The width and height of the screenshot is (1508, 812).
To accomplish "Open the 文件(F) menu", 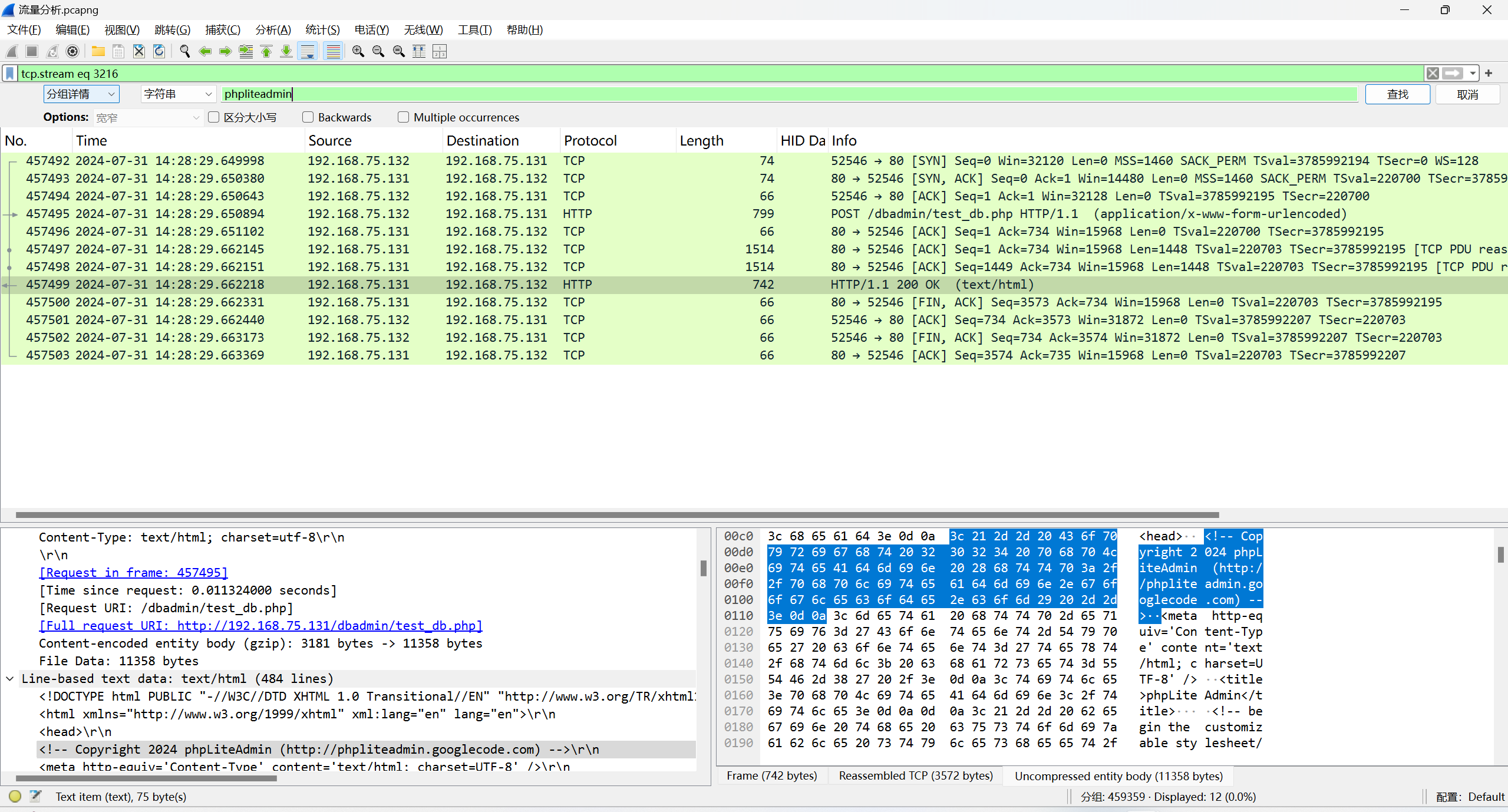I will [24, 29].
